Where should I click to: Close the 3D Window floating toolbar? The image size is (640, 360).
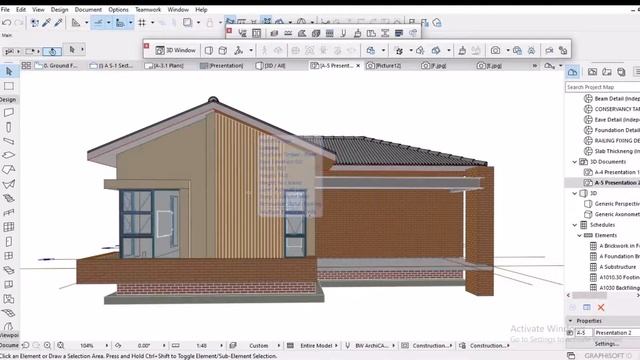point(147,45)
